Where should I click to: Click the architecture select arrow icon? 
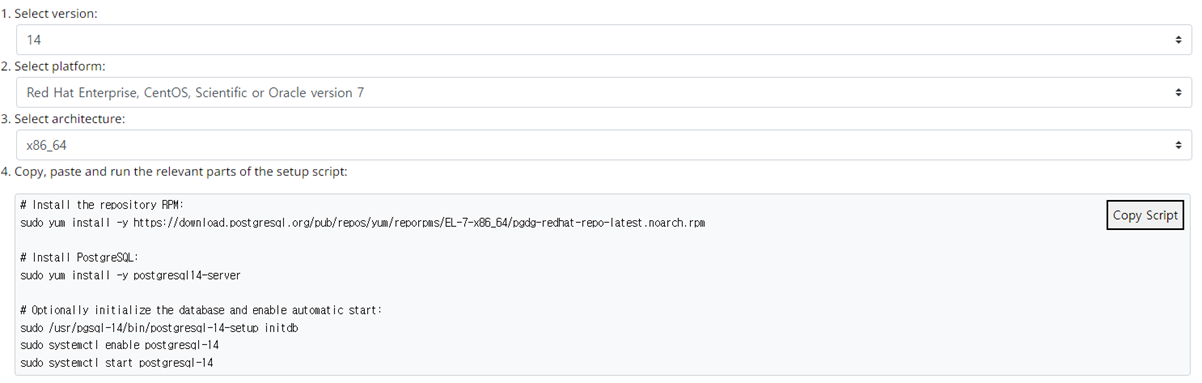[x=1178, y=145]
